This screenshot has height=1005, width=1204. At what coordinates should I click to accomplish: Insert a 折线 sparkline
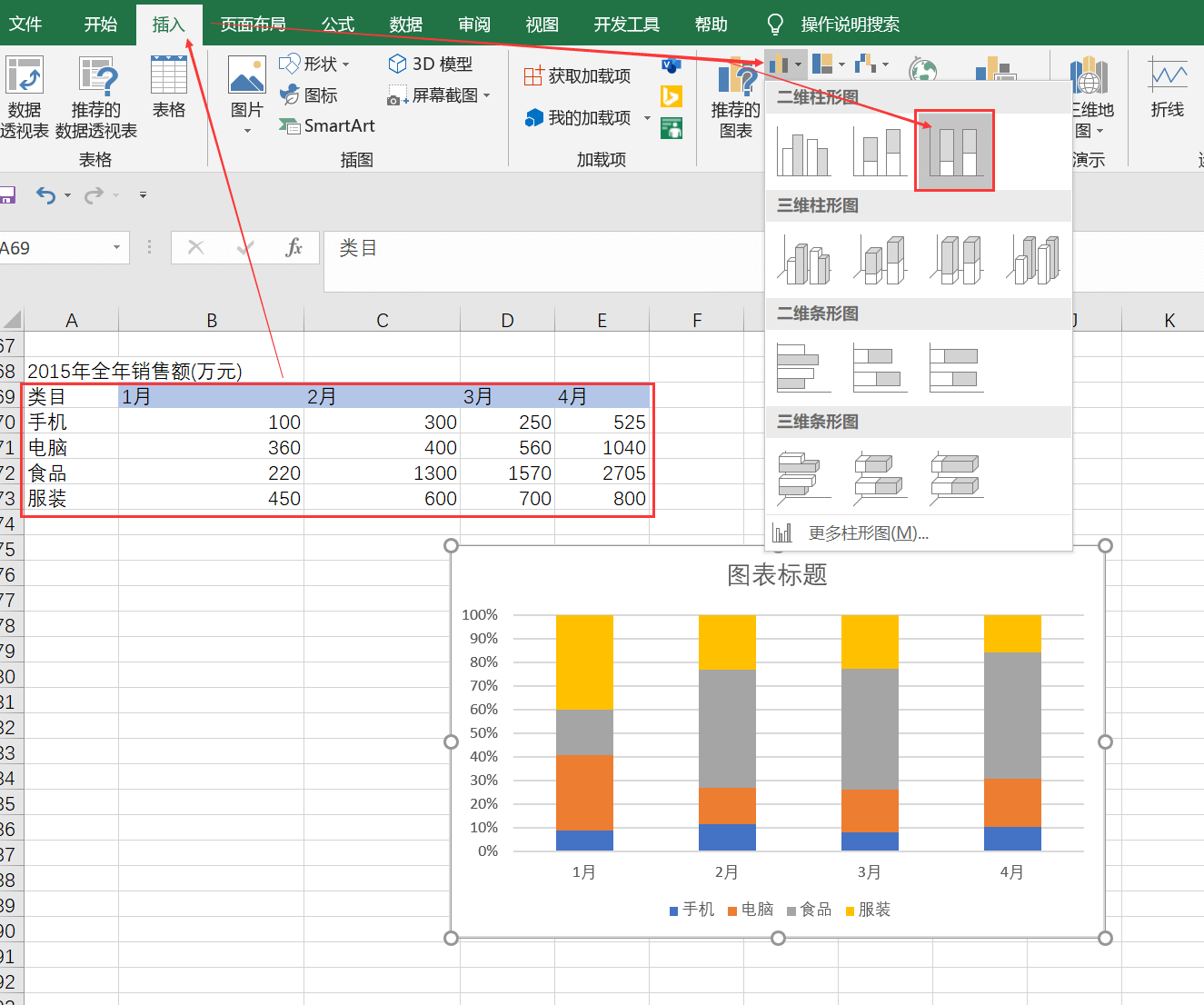[1168, 87]
